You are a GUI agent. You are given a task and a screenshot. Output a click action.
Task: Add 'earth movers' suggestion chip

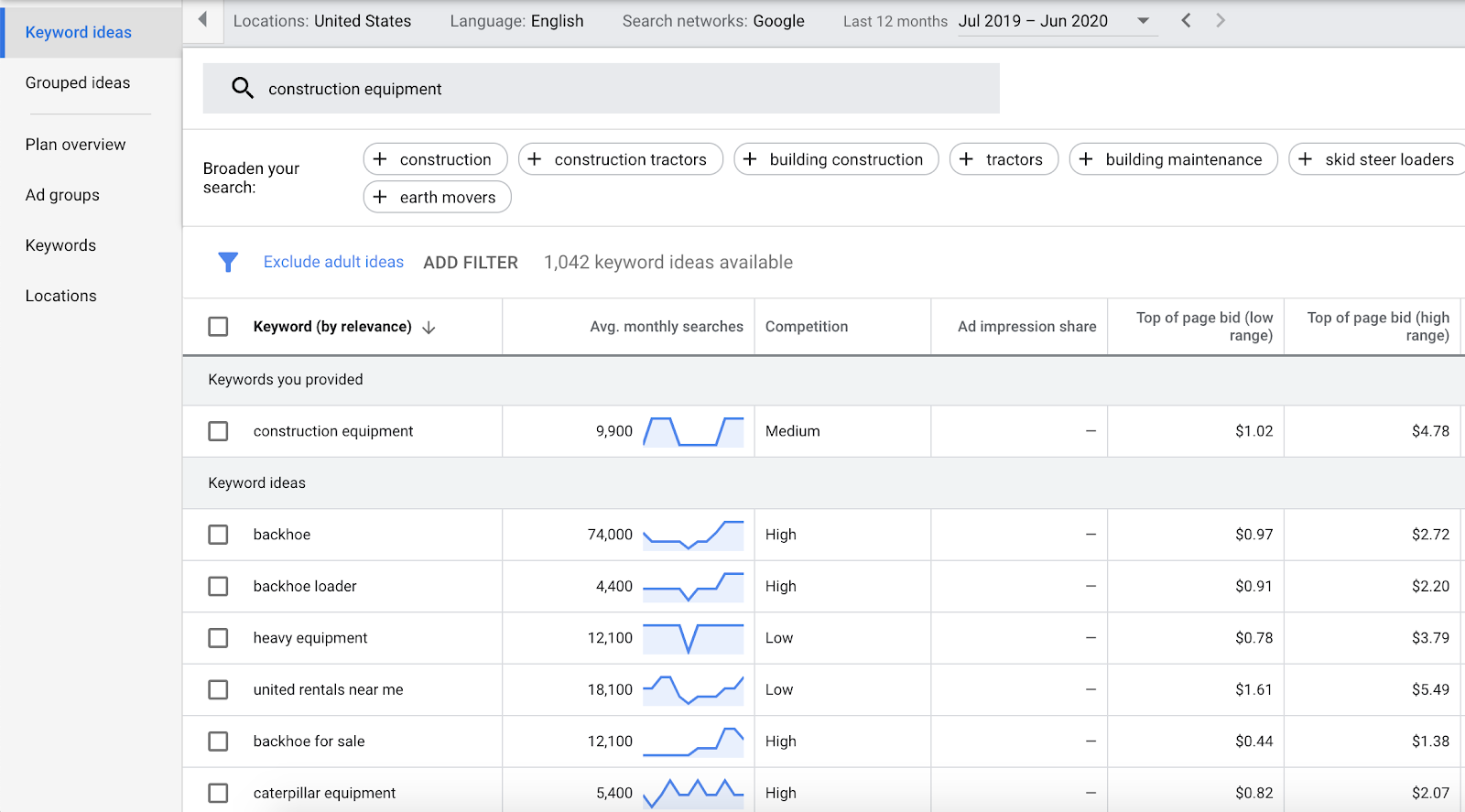pos(437,197)
